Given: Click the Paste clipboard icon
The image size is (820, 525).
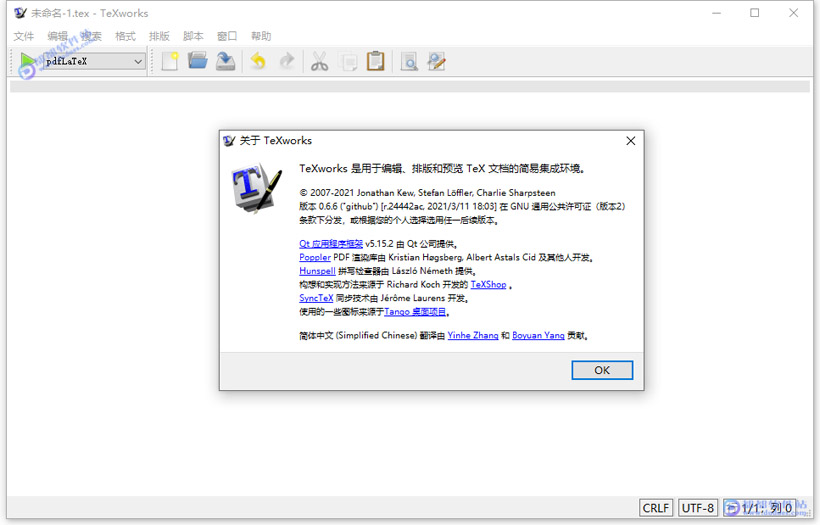Looking at the screenshot, I should (375, 61).
